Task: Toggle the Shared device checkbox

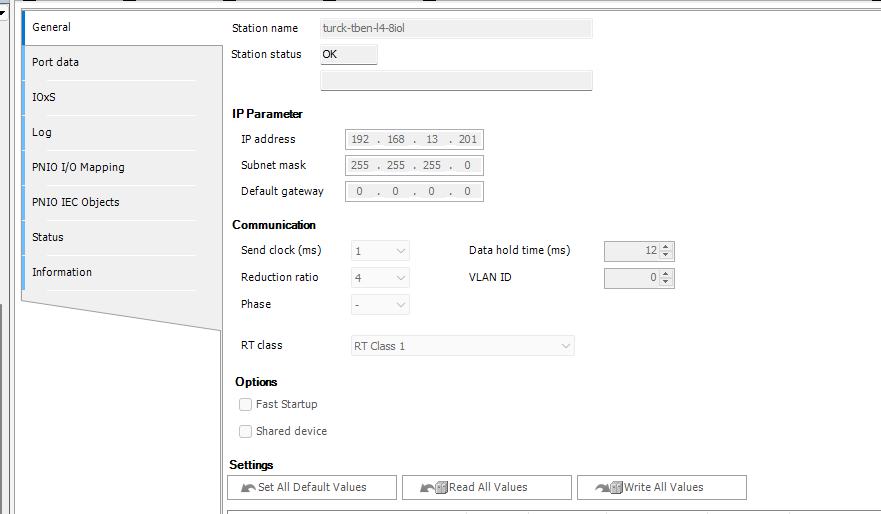Action: [x=246, y=431]
